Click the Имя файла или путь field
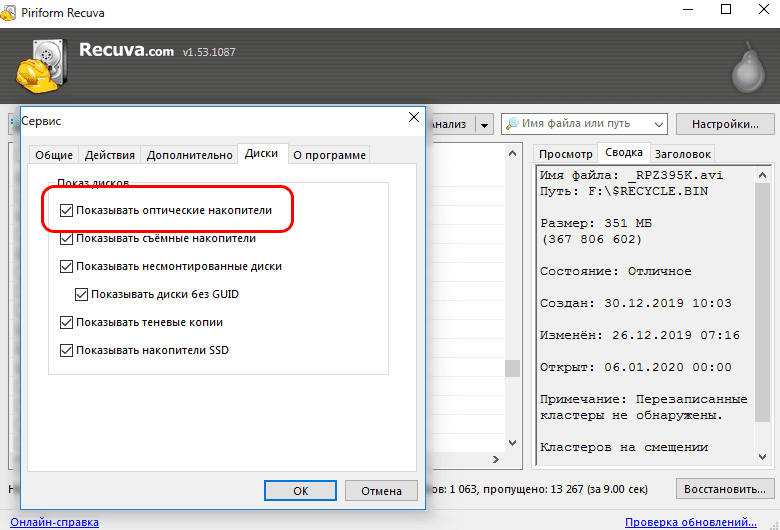780x530 pixels. 585,124
